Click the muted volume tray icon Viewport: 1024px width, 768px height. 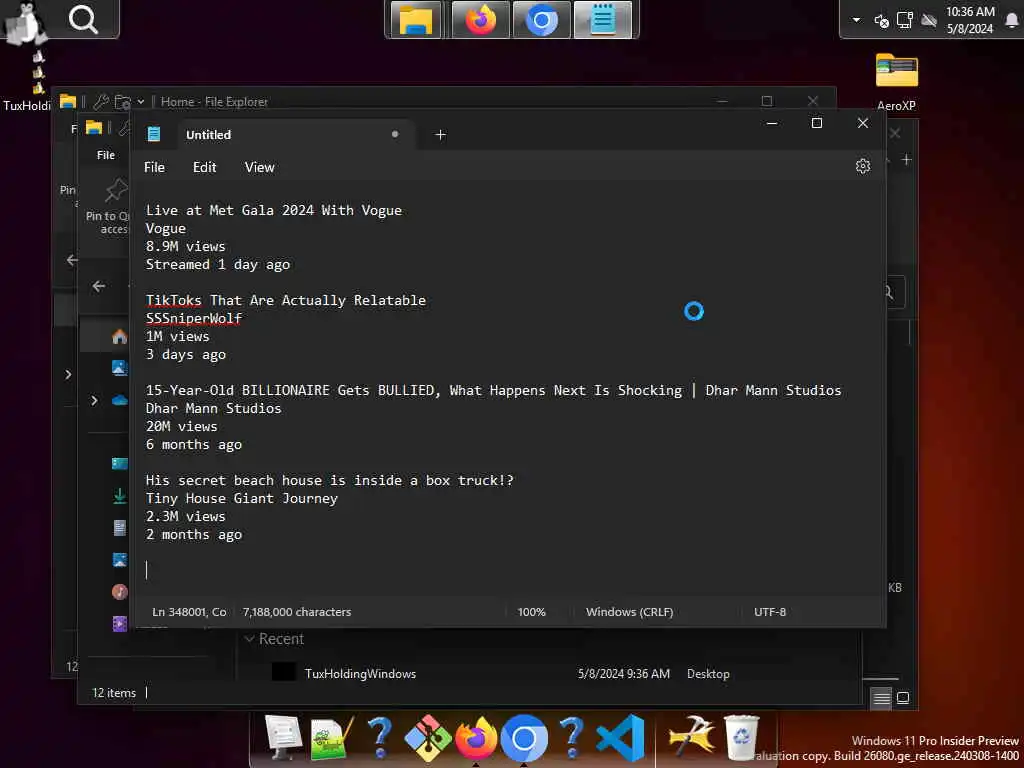point(881,20)
